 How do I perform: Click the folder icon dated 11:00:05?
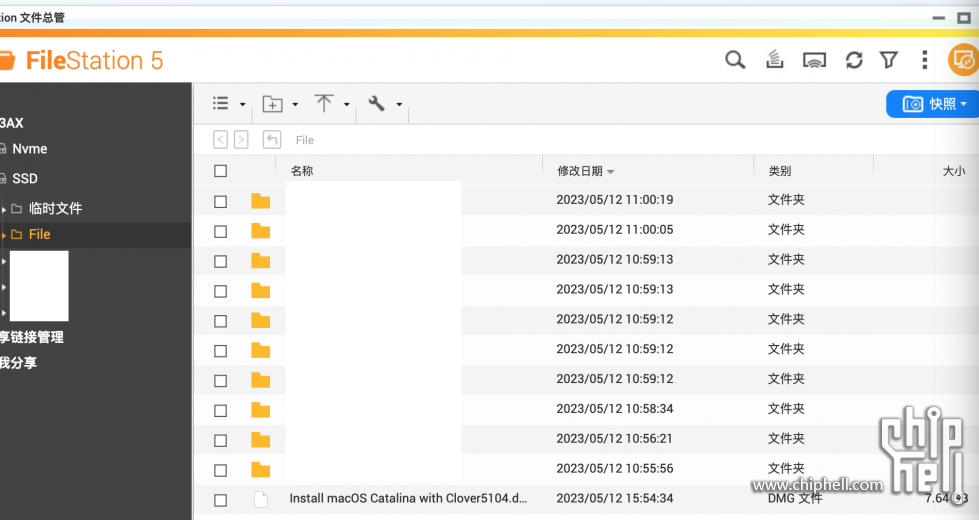[260, 230]
